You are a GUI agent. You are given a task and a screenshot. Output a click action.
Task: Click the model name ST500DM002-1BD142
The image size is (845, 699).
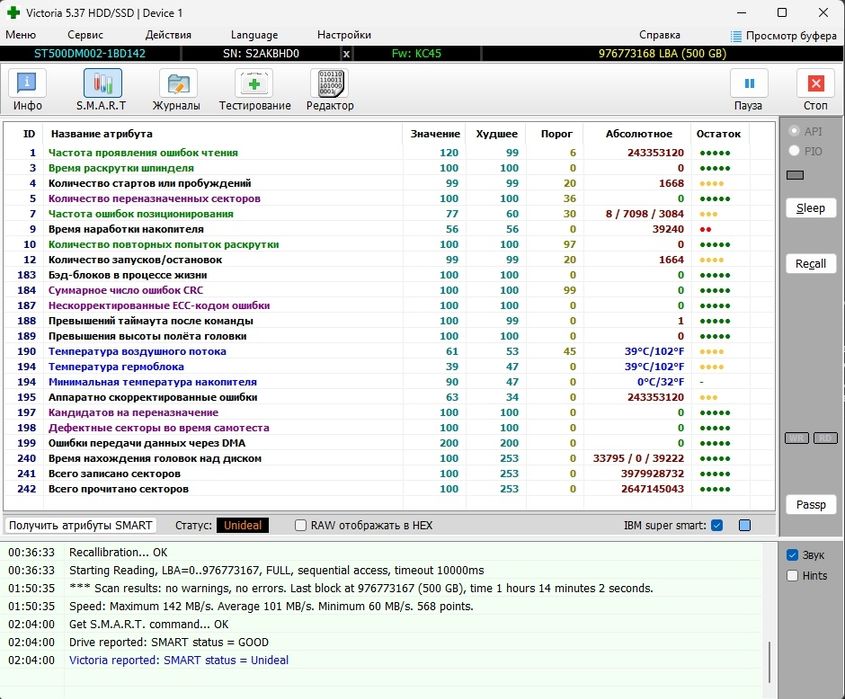89,54
